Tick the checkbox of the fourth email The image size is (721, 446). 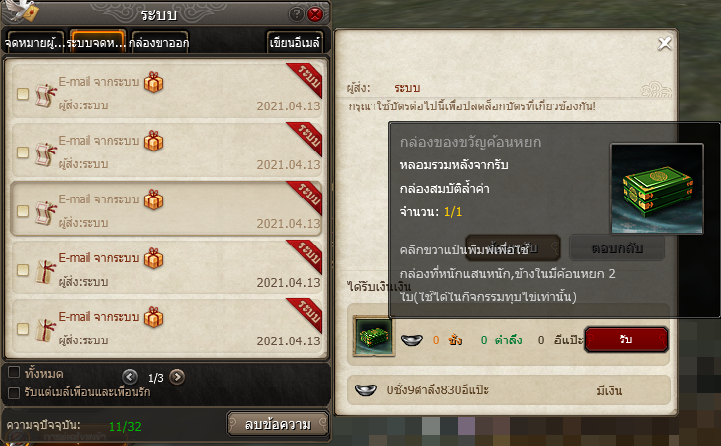coord(23,270)
